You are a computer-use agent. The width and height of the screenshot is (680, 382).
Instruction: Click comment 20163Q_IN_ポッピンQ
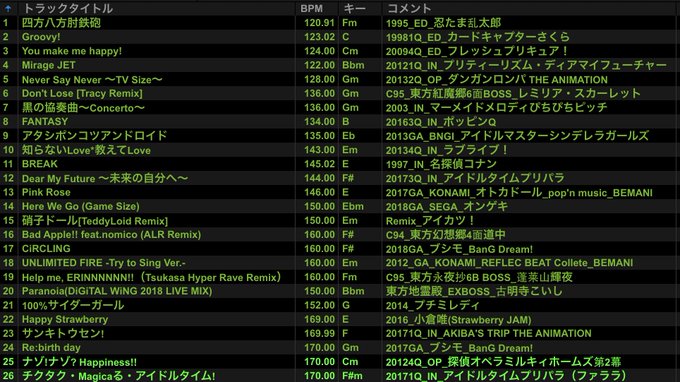[x=441, y=122]
